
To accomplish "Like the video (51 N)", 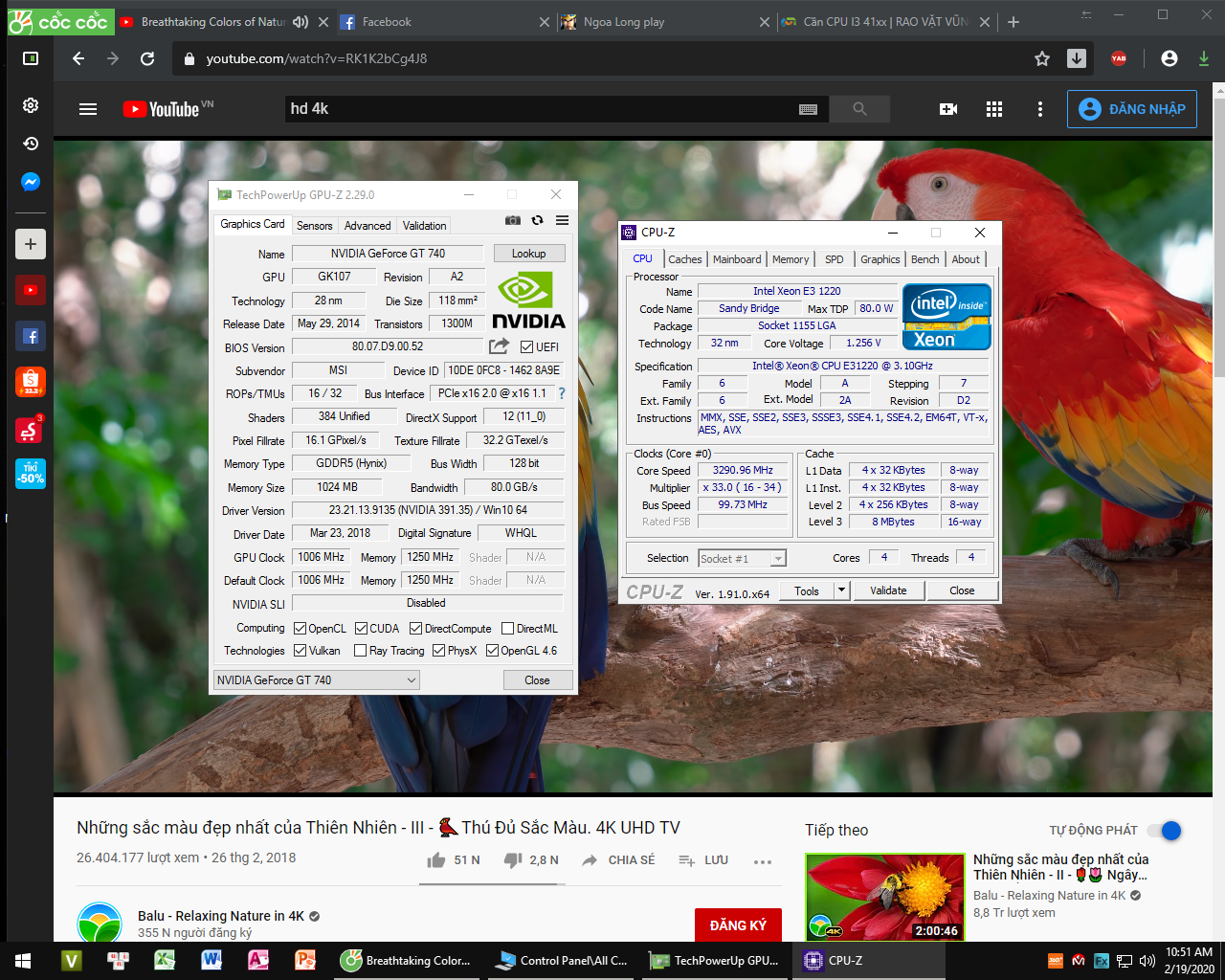I will pyautogui.click(x=454, y=860).
